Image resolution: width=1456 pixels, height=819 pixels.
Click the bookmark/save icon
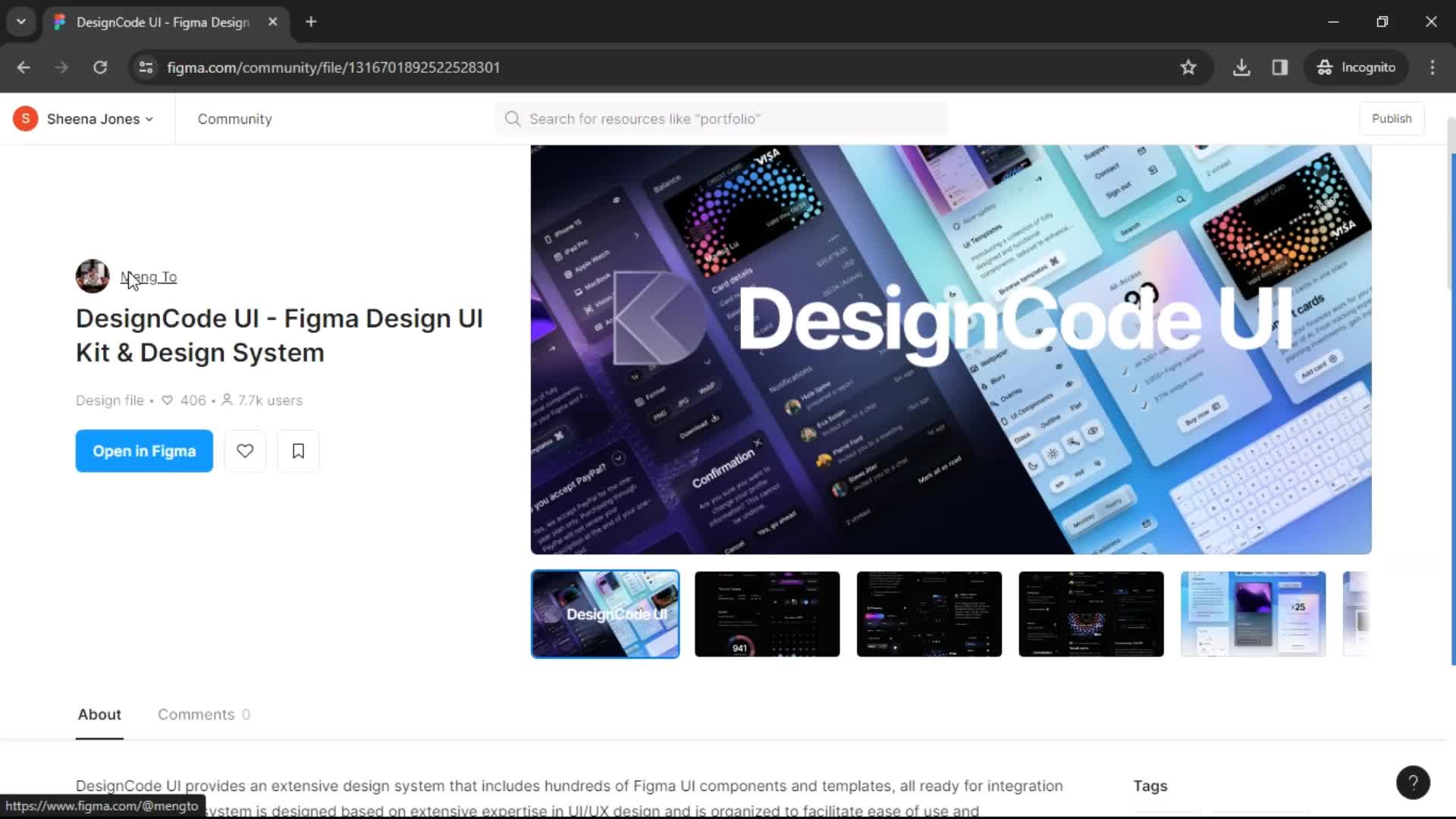point(298,451)
